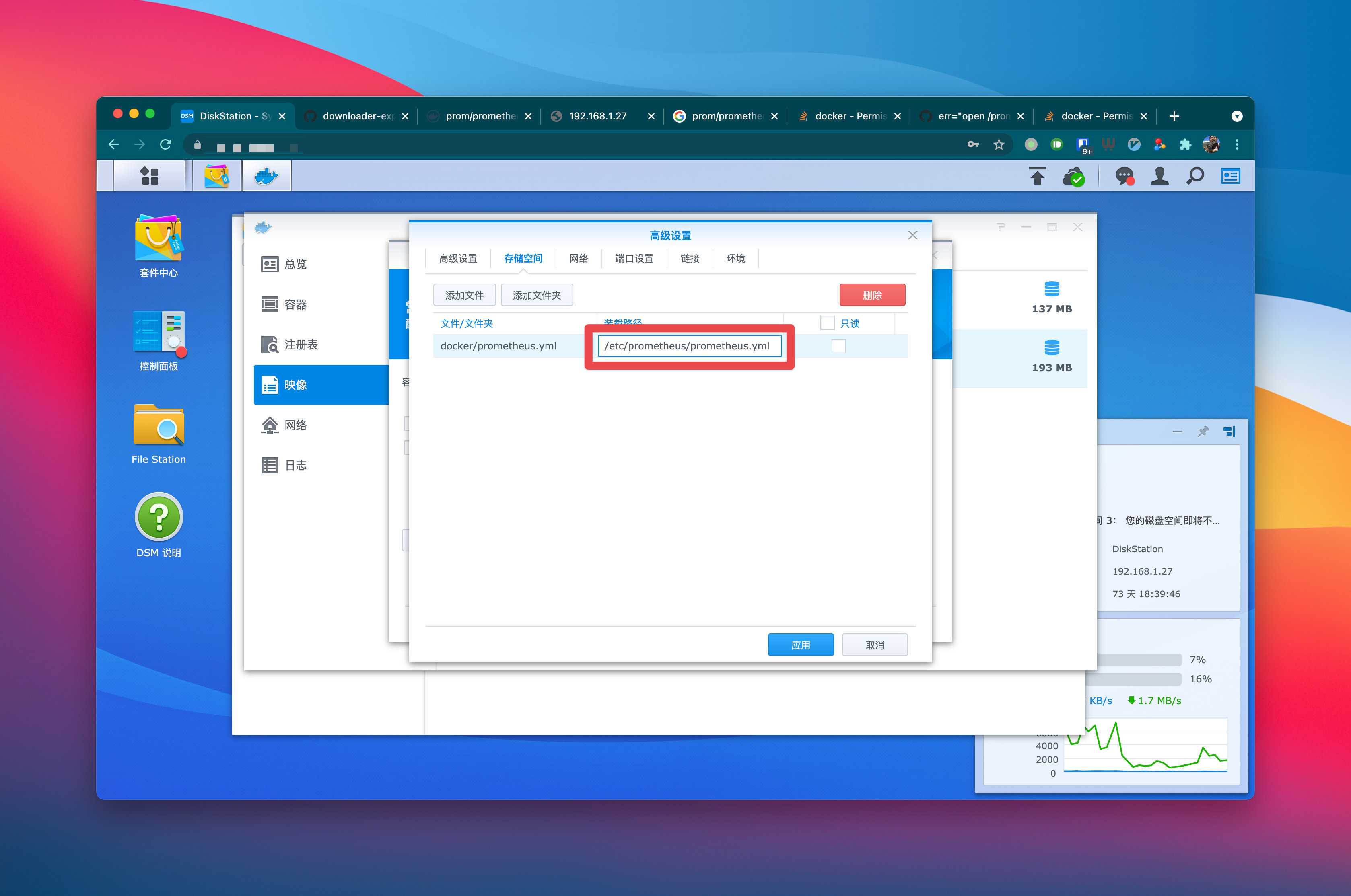
Task: Open Chrome extensions puzzle icon
Action: click(1185, 144)
